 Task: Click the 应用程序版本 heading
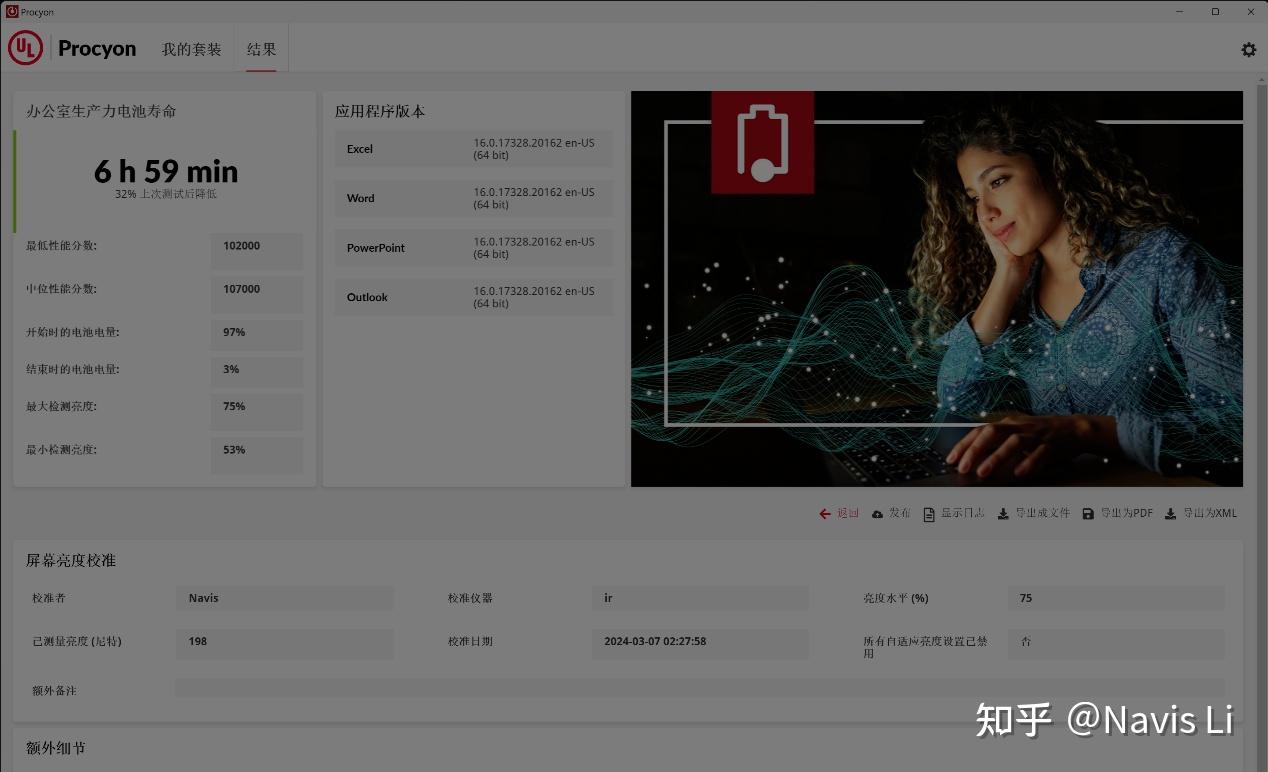coord(380,111)
